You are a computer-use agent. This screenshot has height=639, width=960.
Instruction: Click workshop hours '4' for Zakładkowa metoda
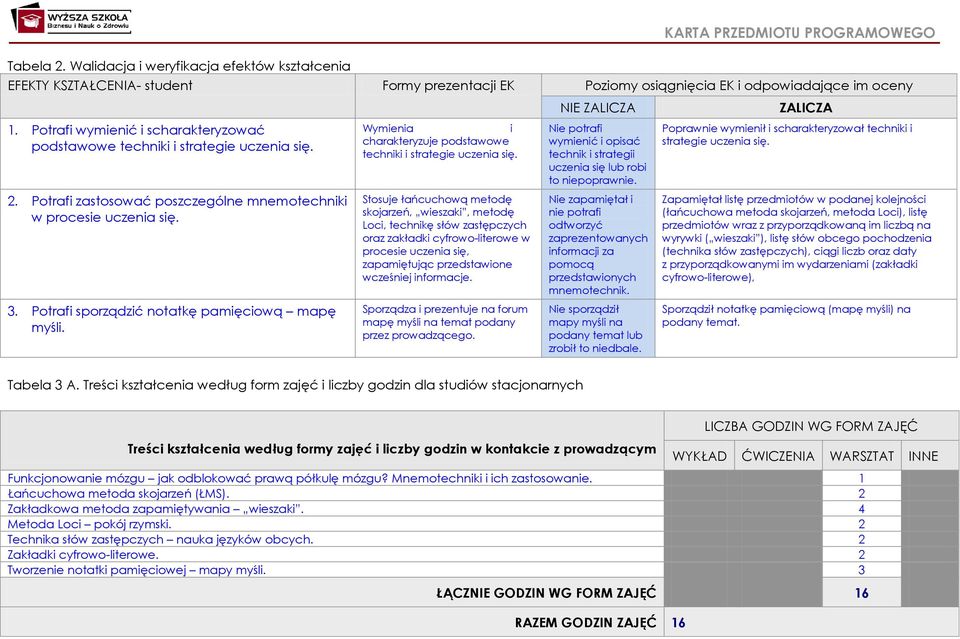[861, 509]
